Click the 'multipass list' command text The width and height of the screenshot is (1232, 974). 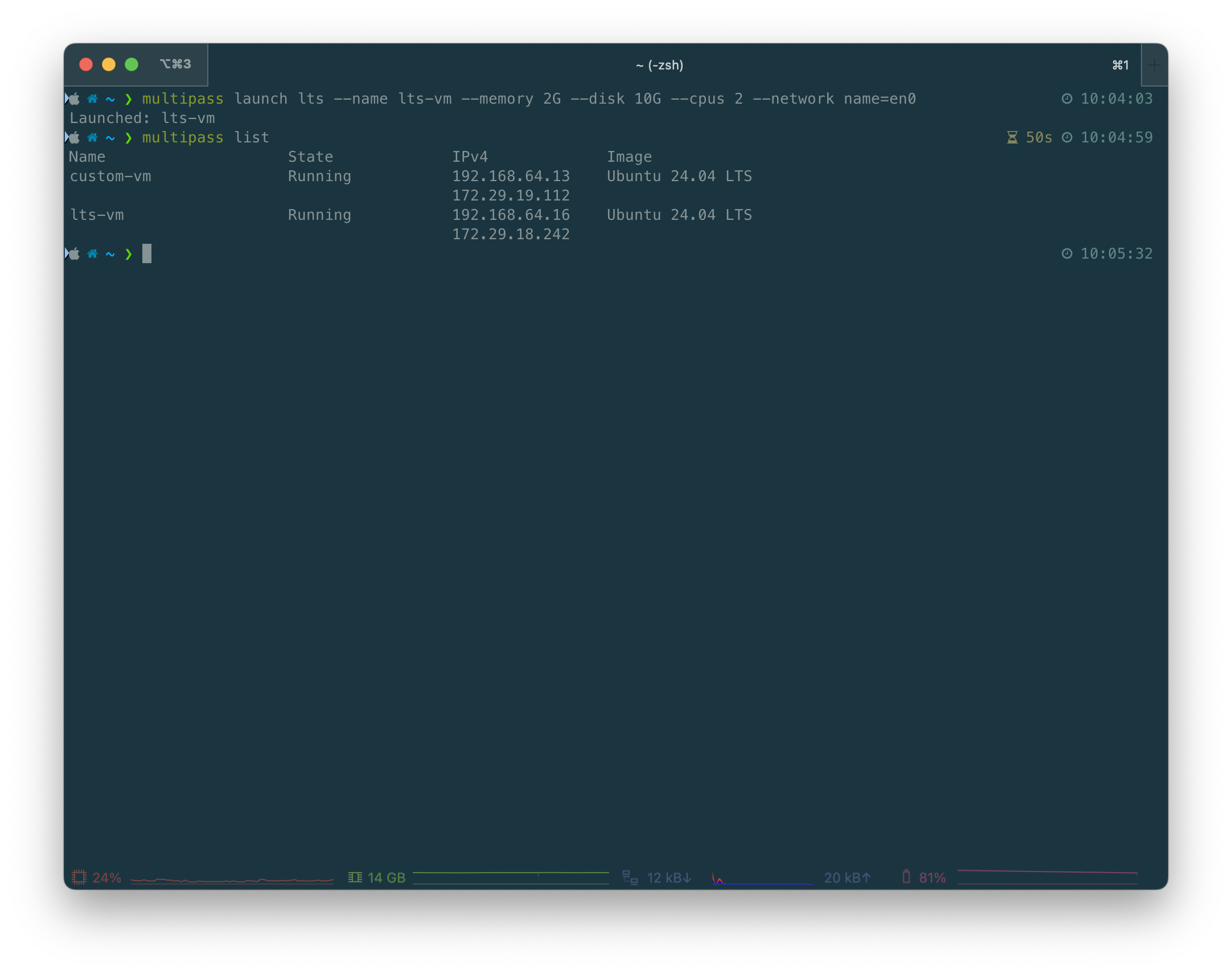(x=206, y=137)
